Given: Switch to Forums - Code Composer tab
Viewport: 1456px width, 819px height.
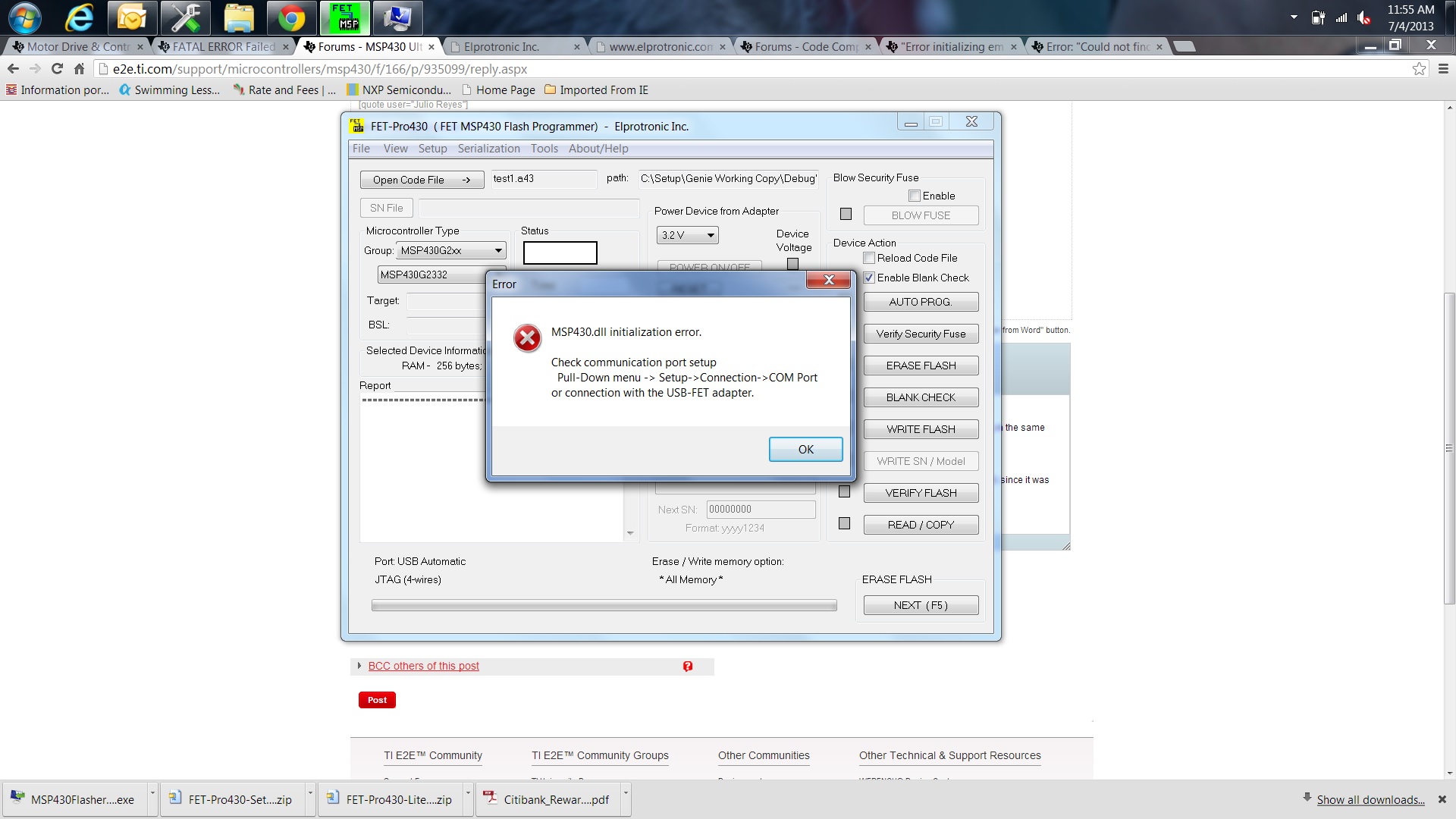Looking at the screenshot, I should (x=805, y=47).
